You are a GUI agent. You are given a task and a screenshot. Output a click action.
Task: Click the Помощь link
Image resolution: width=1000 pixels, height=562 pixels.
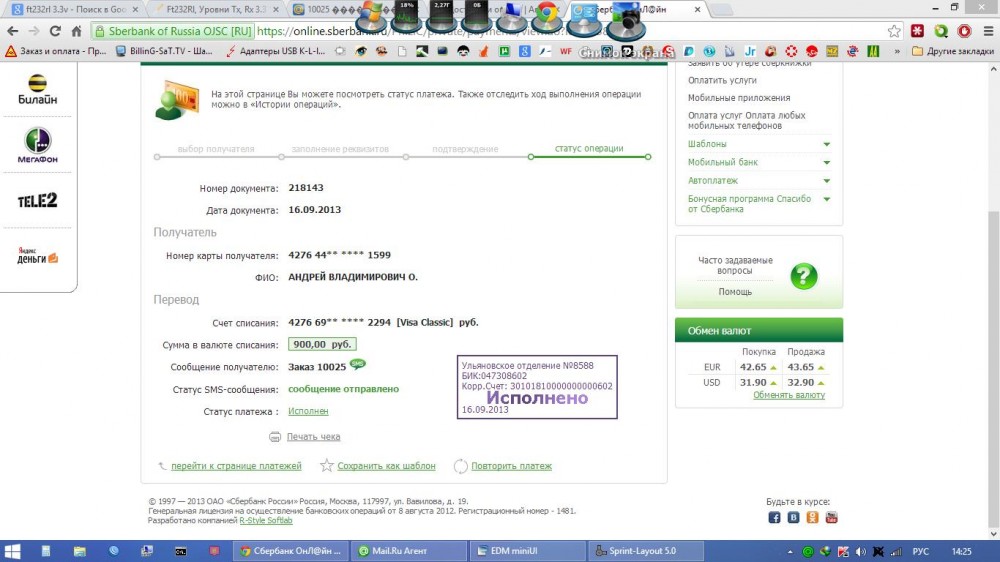735,292
